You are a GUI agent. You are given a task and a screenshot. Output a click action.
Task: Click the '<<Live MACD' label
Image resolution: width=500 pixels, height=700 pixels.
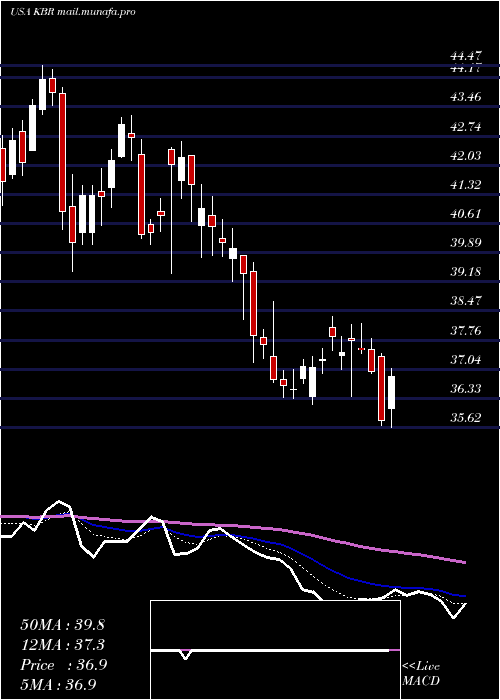pyautogui.click(x=421, y=674)
